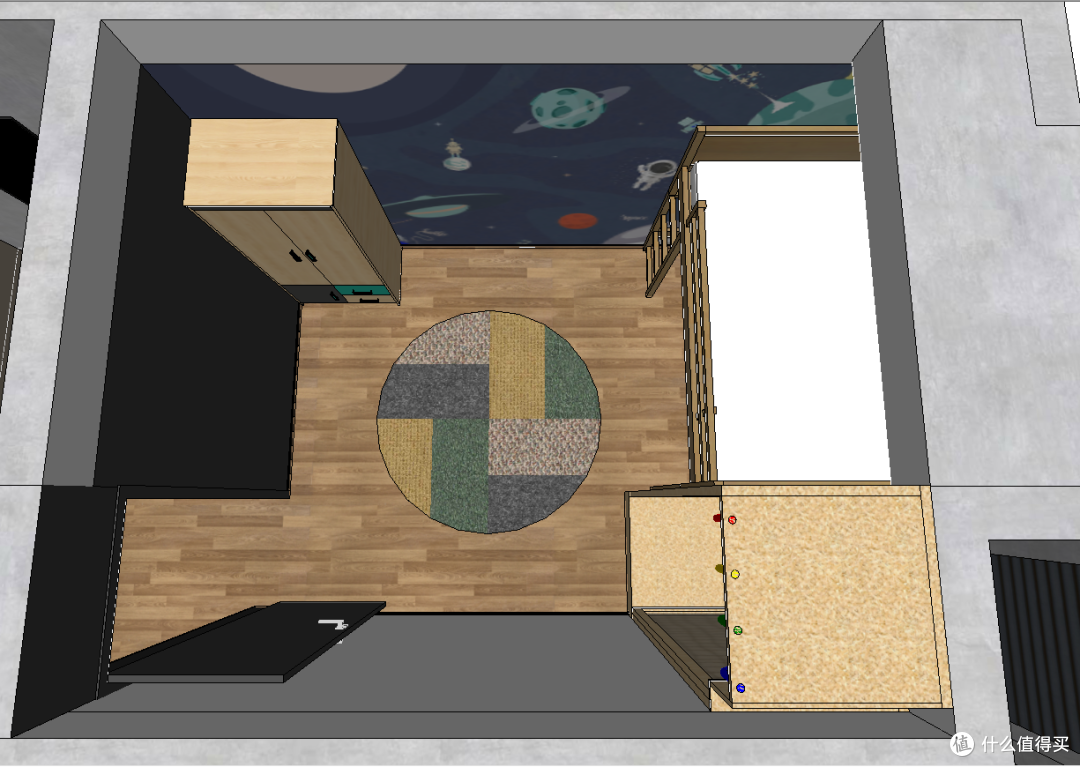
Task: Select the wooden bed side railing
Action: point(699,340)
